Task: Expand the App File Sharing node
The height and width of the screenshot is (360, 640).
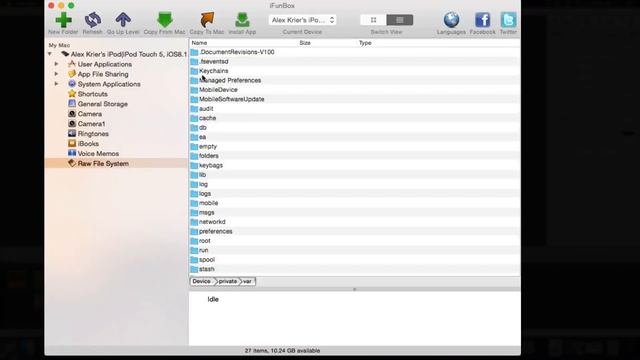Action: [x=56, y=74]
